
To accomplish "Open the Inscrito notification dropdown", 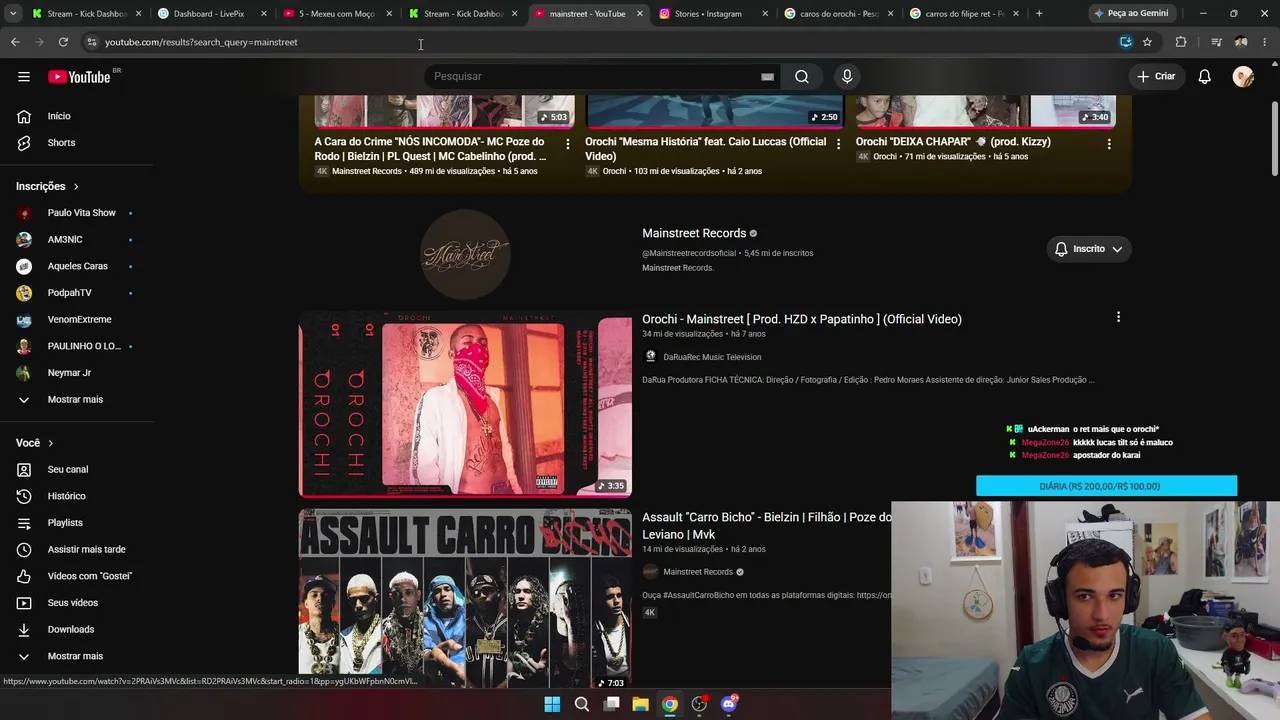I will click(1089, 249).
